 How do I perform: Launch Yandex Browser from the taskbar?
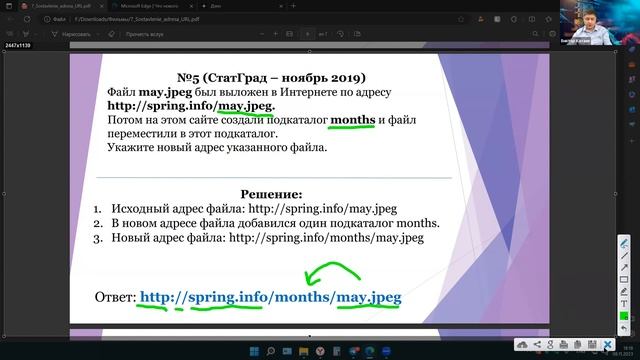point(320,351)
